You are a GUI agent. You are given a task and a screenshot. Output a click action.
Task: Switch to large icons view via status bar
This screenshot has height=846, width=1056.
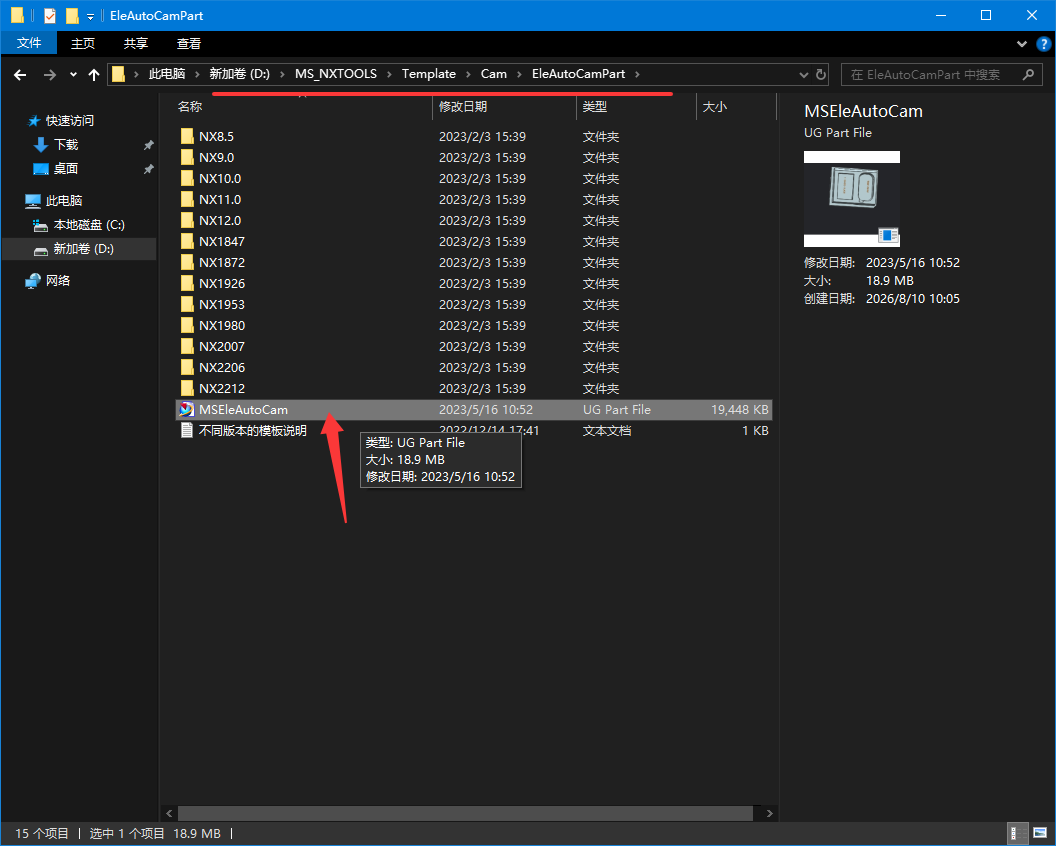click(1040, 833)
